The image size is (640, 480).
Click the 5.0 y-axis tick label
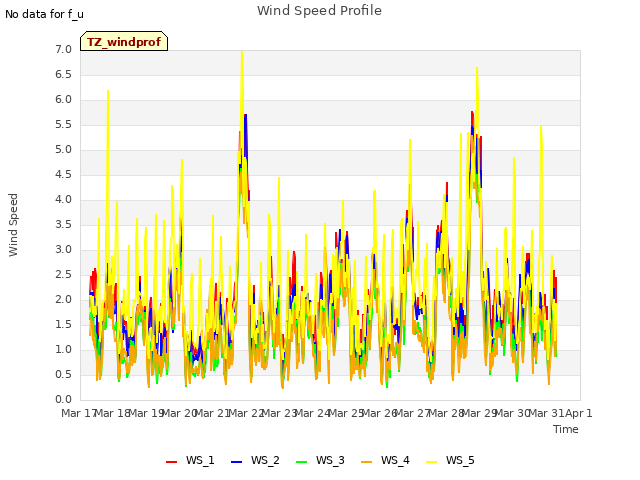tap(63, 150)
